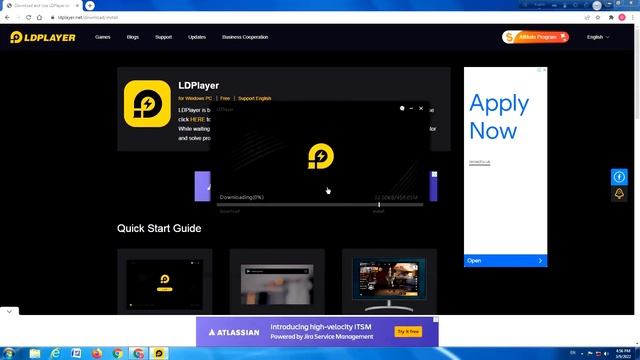640x360 pixels.
Task: Click Open button in side advertisement
Action: [505, 260]
